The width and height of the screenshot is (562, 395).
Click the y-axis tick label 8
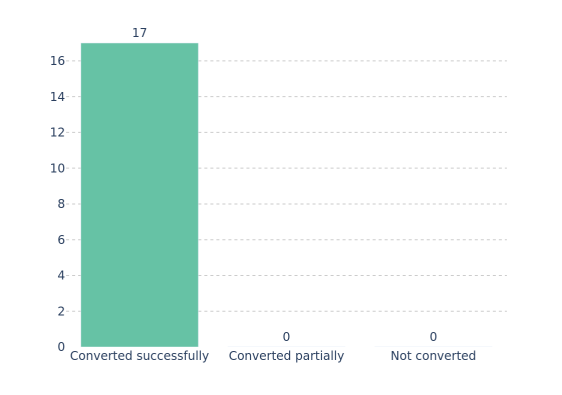tap(61, 204)
